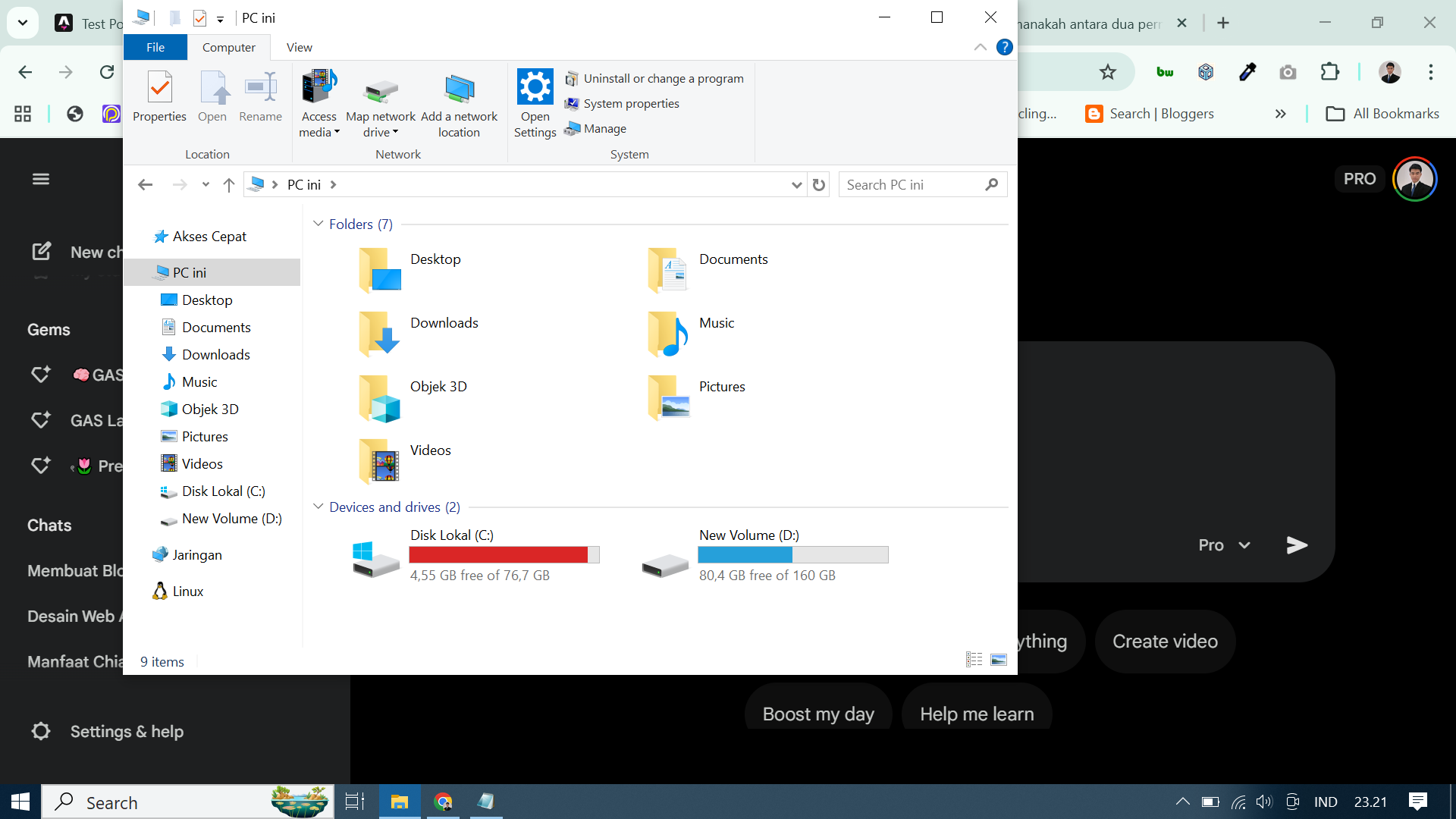
Task: Open the File menu tab
Action: [155, 47]
